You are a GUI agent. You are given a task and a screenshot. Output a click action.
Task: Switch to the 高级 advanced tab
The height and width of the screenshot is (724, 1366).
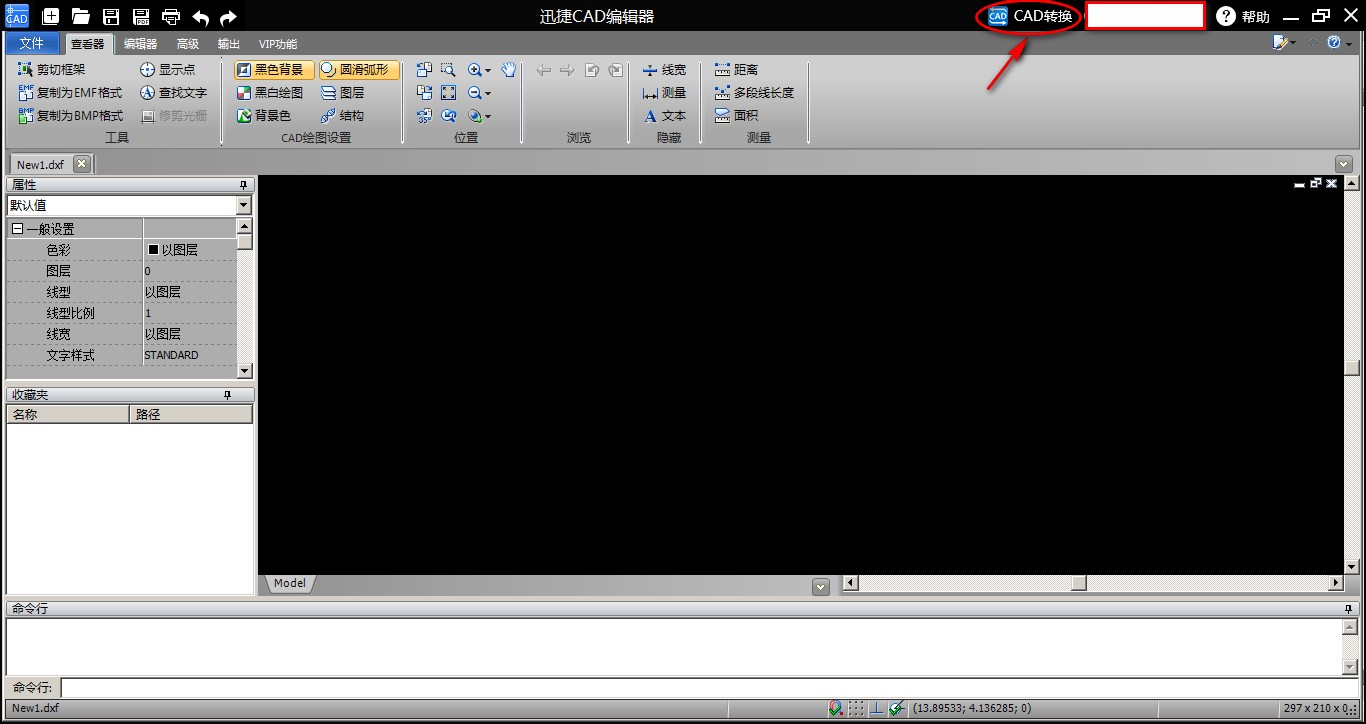[187, 44]
